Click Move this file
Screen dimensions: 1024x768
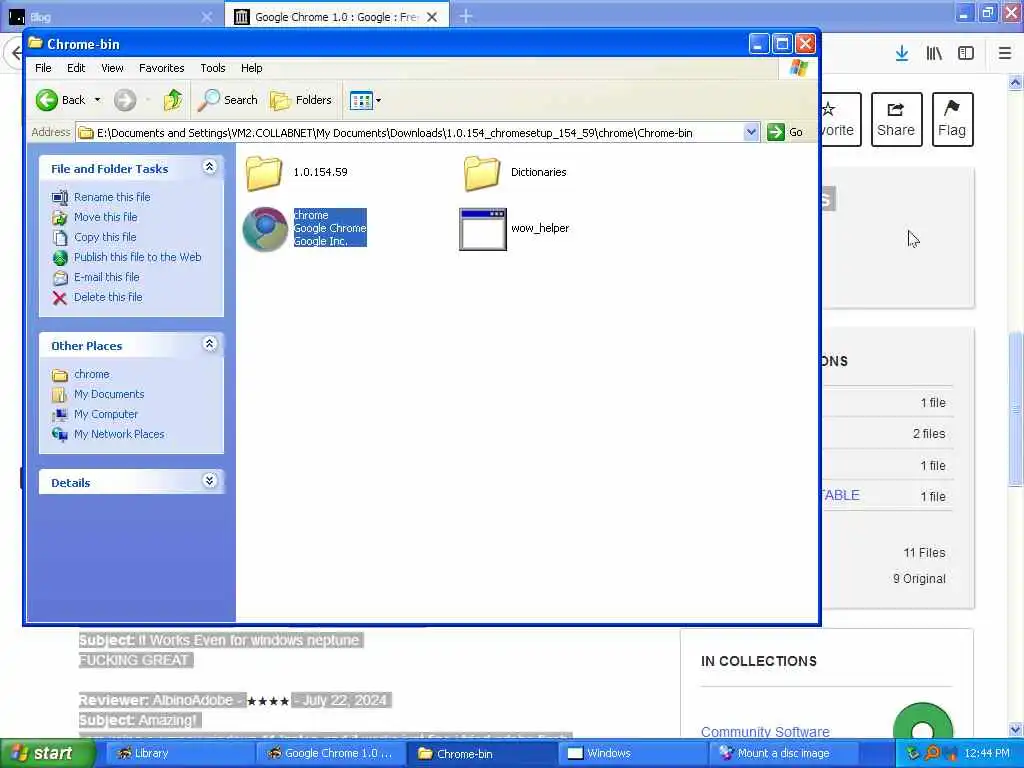(x=105, y=217)
